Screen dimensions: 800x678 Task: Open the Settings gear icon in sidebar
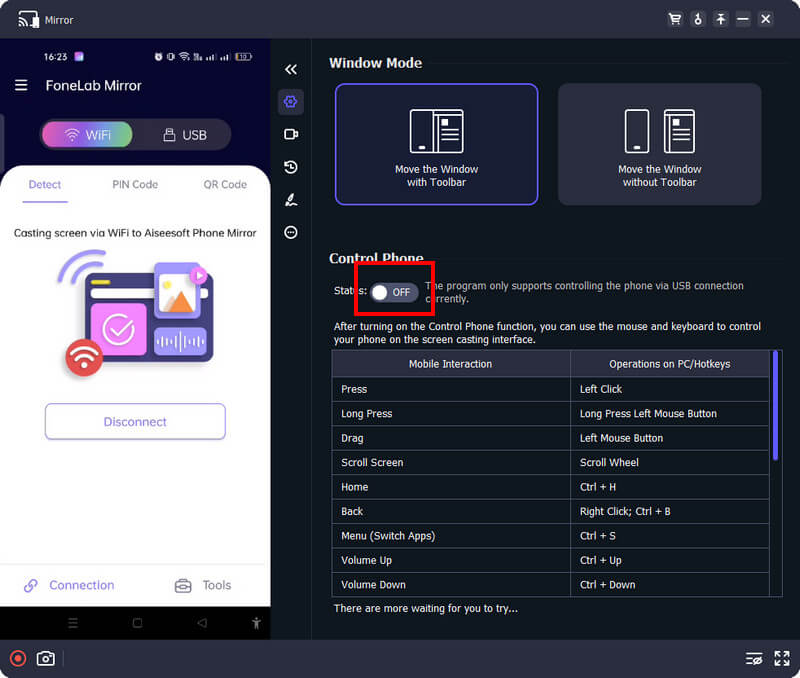coord(291,101)
